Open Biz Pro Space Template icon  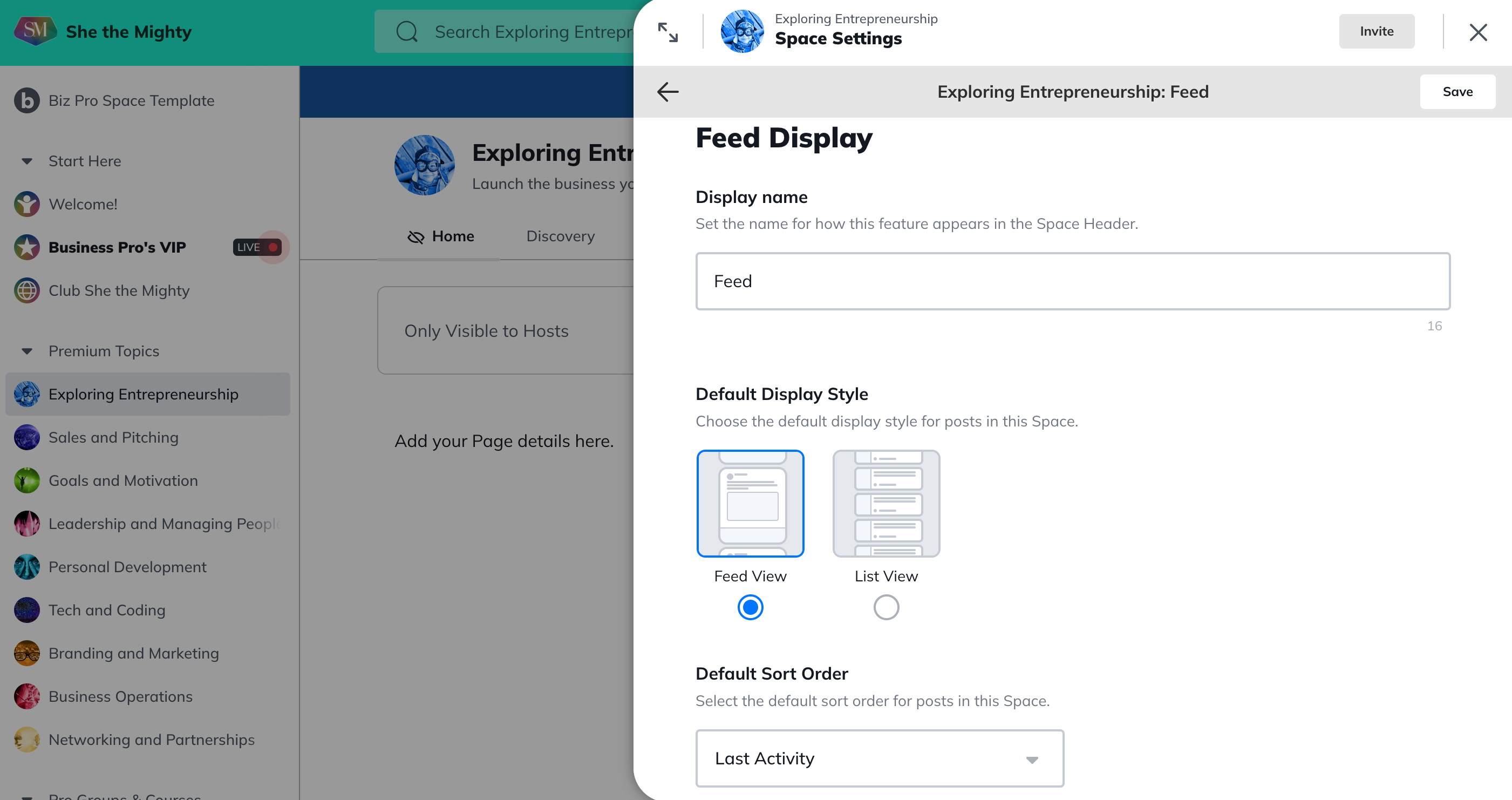point(27,100)
